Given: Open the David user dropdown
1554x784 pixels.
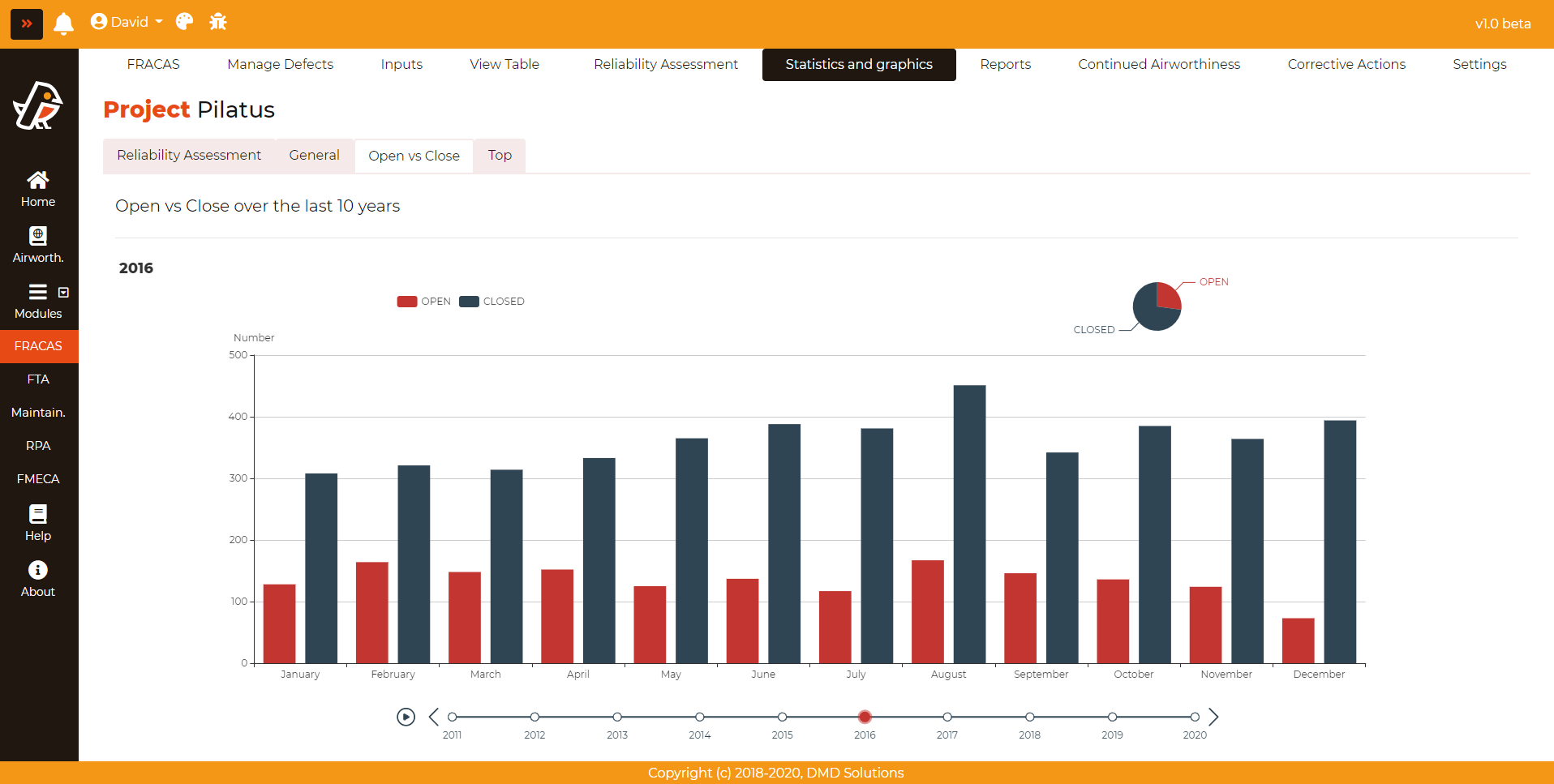Looking at the screenshot, I should pos(127,22).
